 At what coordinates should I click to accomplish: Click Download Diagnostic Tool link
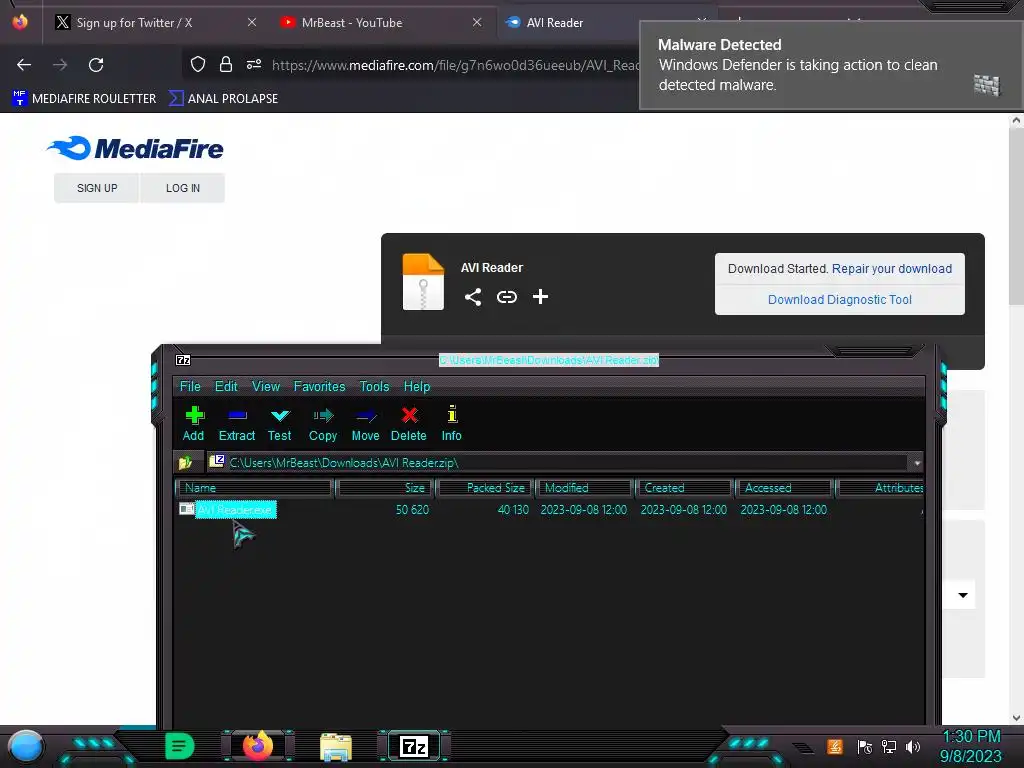[x=840, y=300]
